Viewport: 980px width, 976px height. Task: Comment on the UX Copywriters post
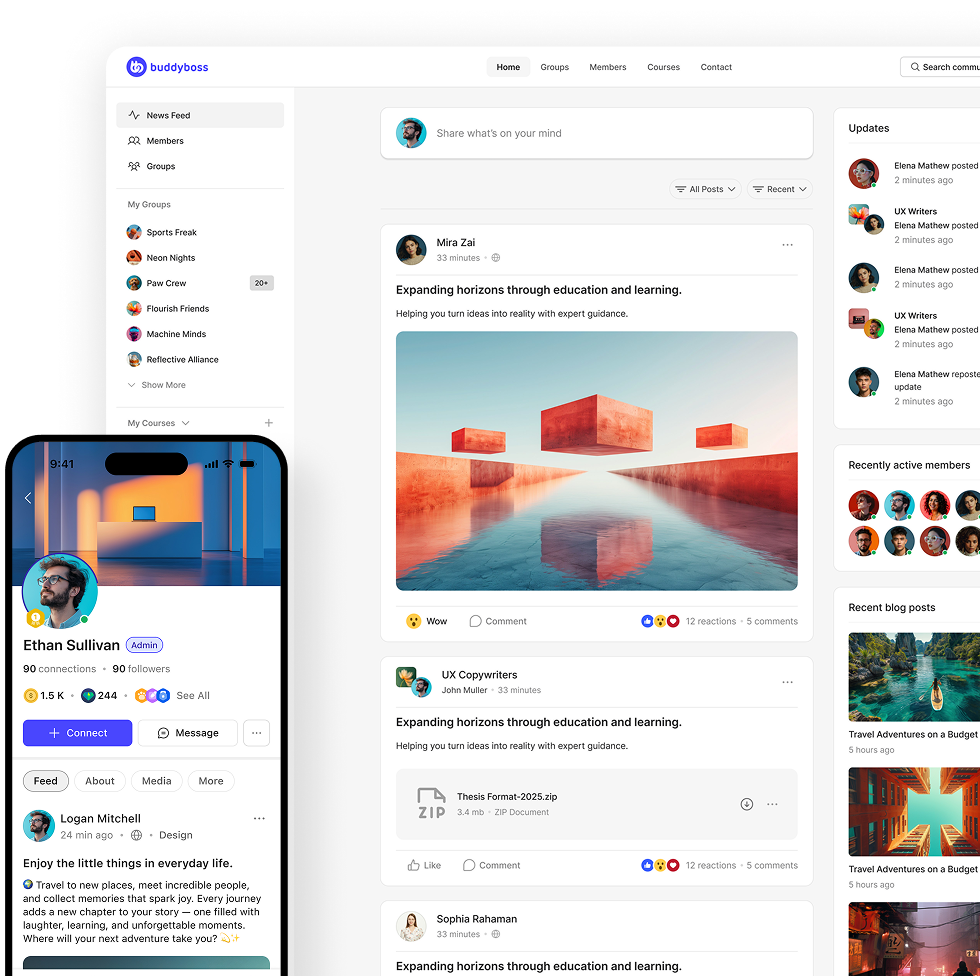point(491,865)
